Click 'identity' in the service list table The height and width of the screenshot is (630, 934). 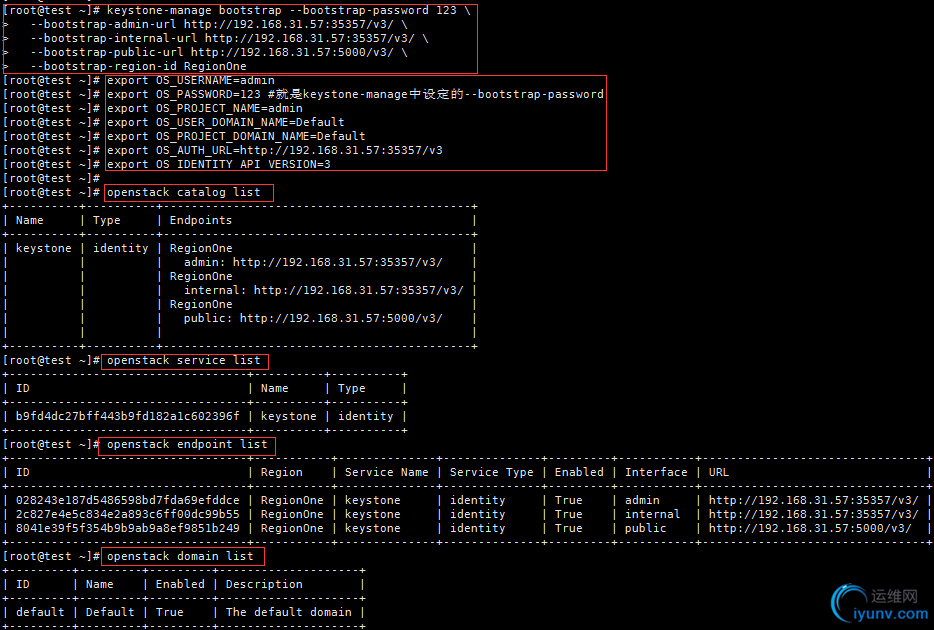[366, 416]
